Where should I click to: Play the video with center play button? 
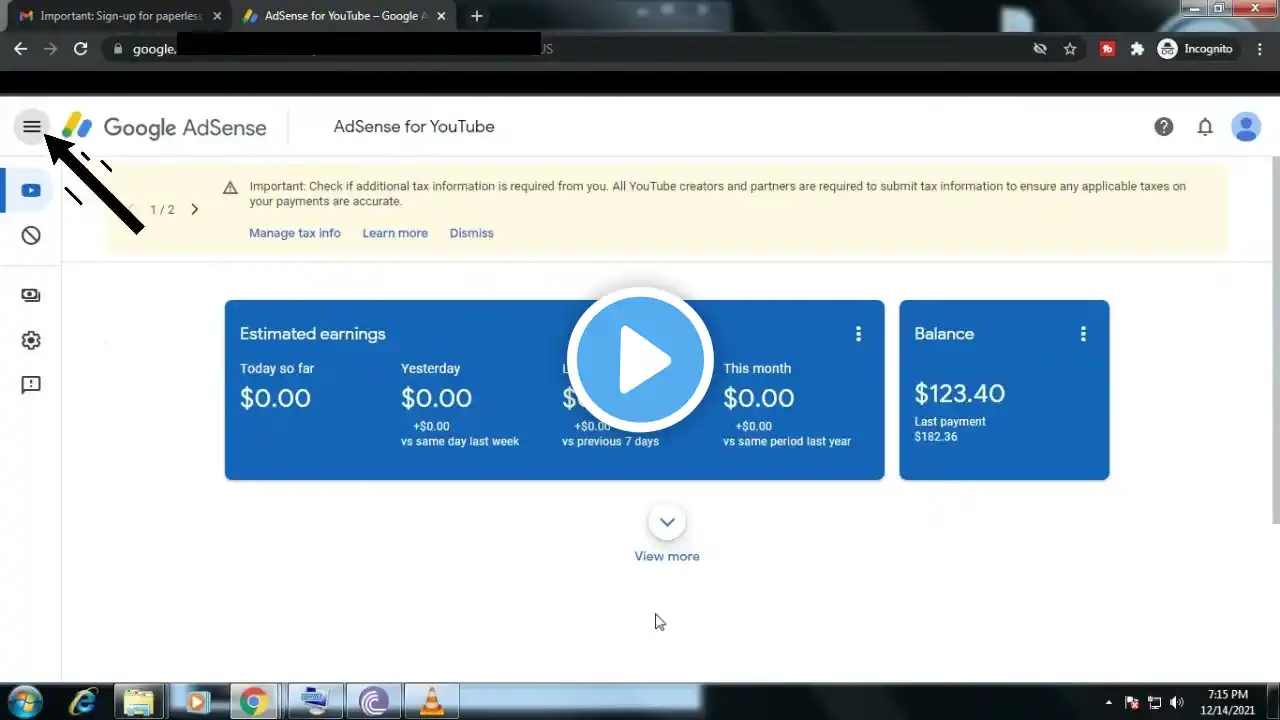point(640,360)
